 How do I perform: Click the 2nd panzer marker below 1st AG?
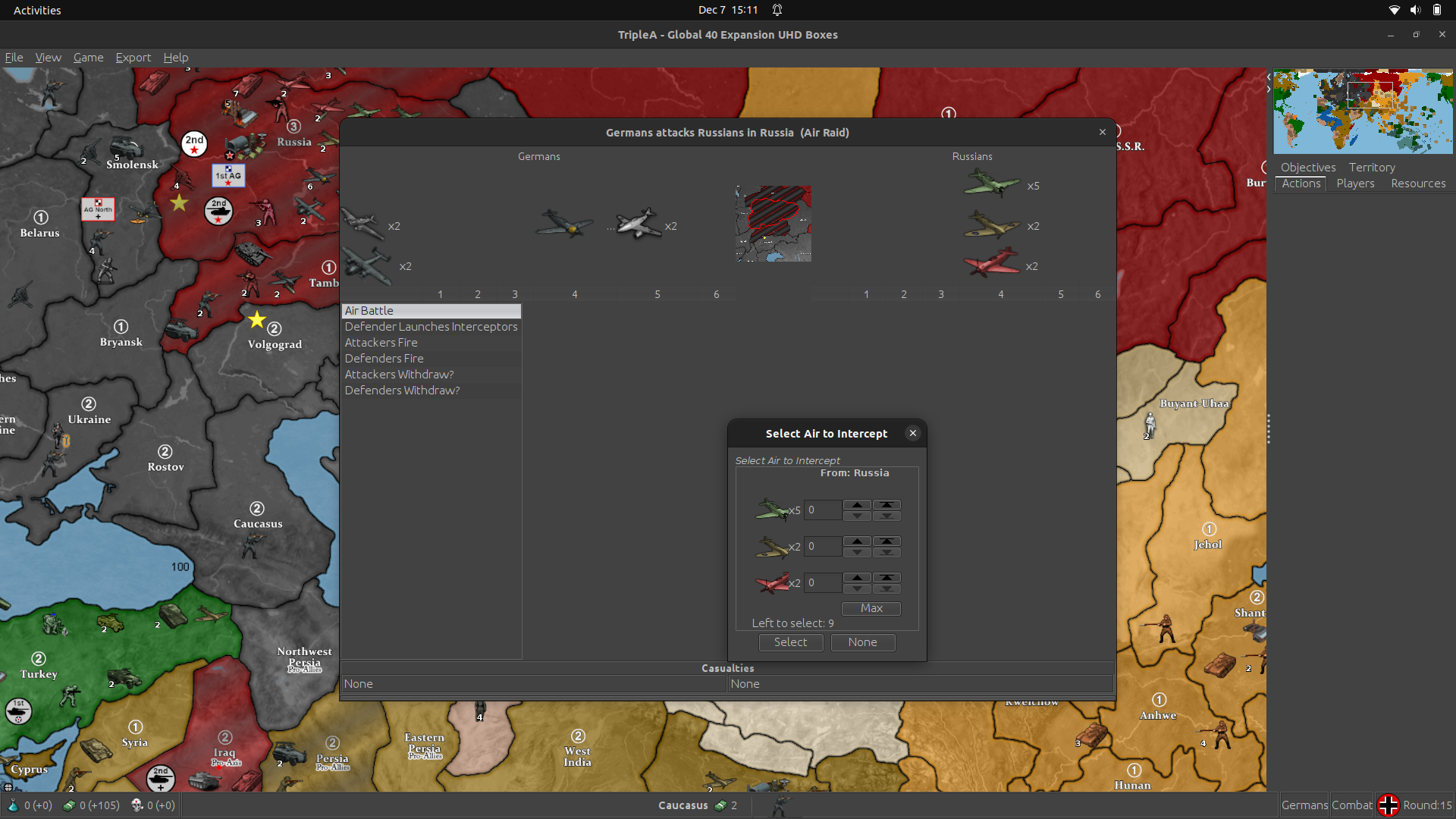(x=218, y=211)
